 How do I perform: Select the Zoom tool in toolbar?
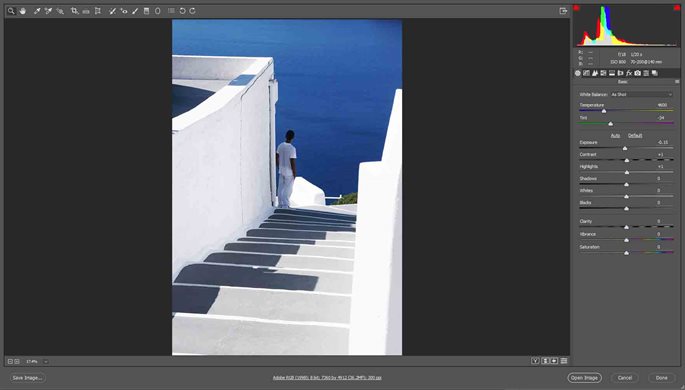(x=11, y=11)
